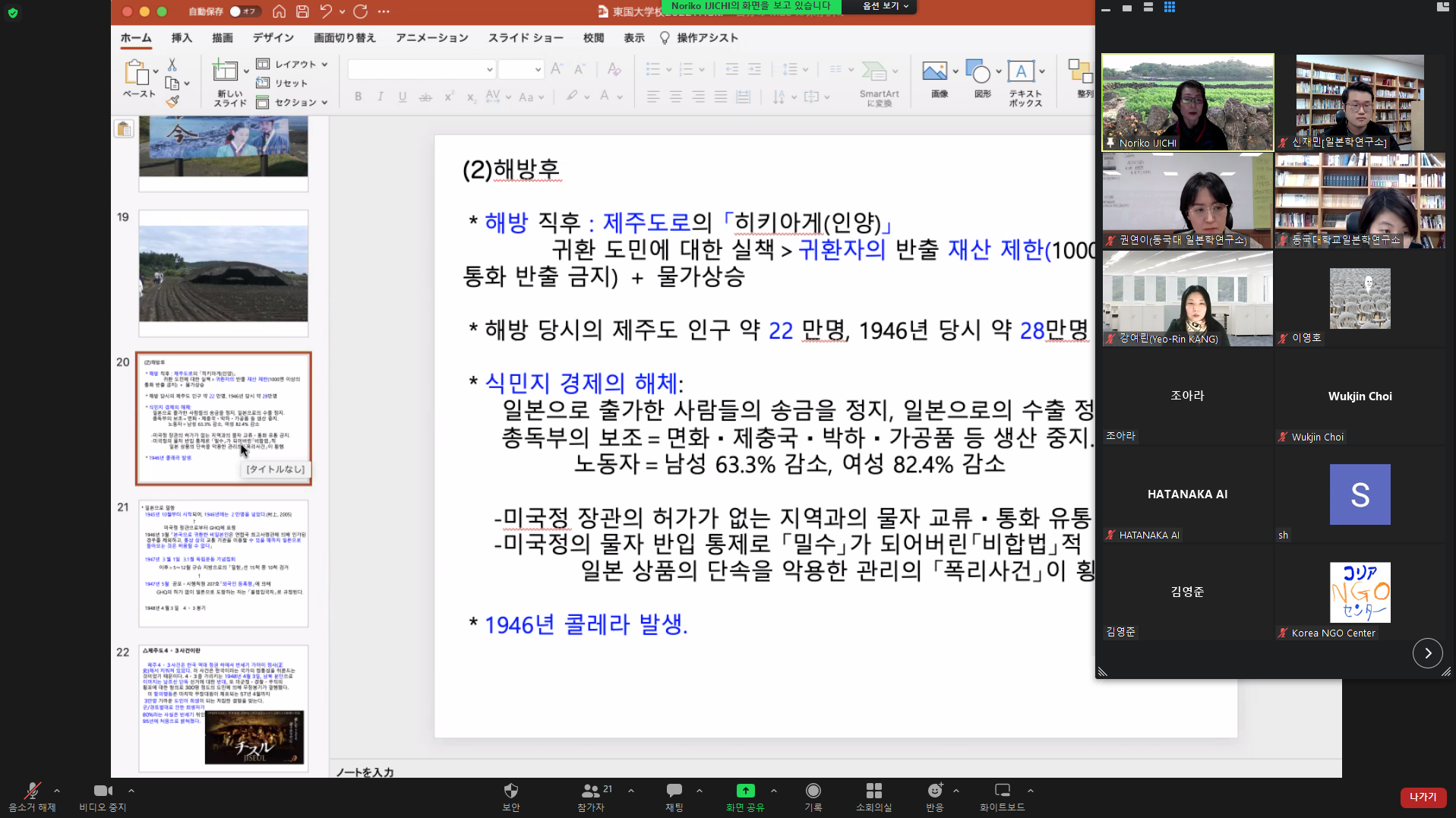1456x818 pixels.
Task: Open the View Options (옵션 보기) dropdown
Action: (x=885, y=6)
